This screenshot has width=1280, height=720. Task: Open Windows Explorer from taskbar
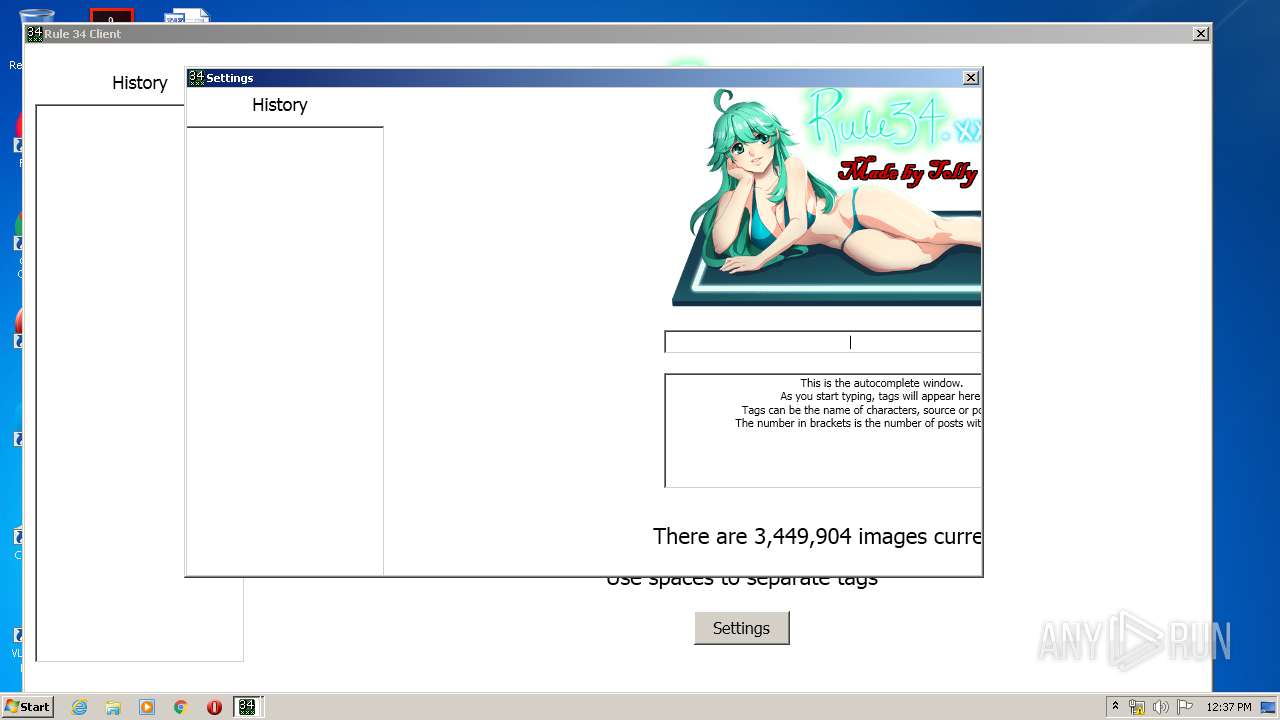(x=113, y=707)
